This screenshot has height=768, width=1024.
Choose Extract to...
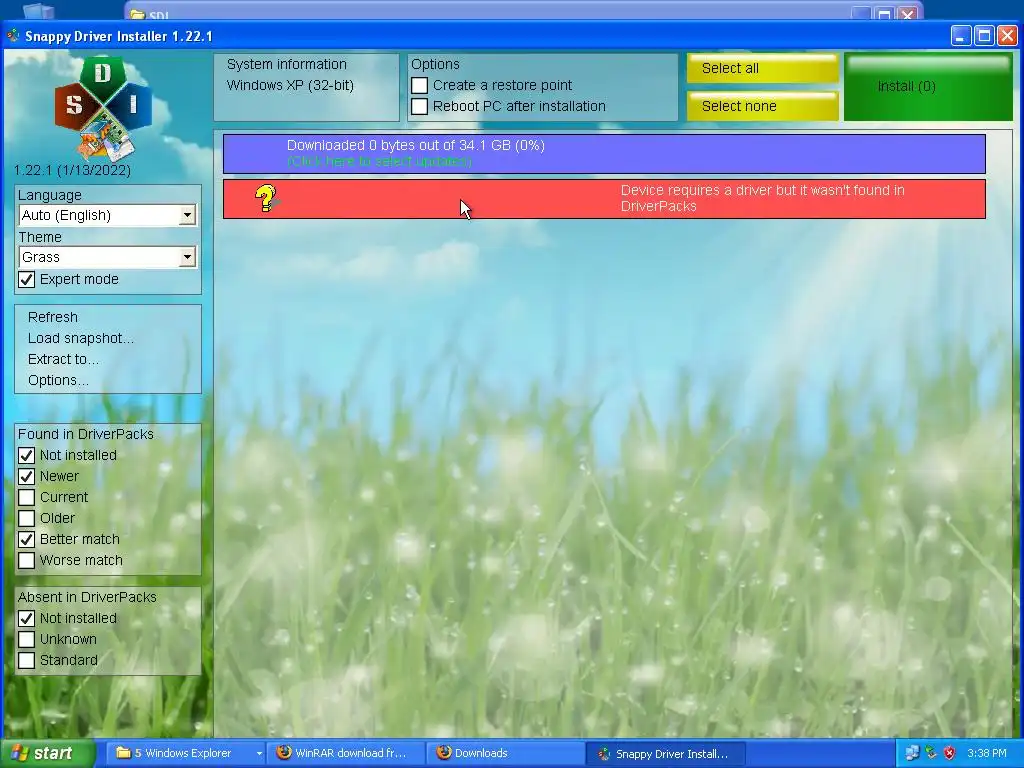(x=63, y=359)
